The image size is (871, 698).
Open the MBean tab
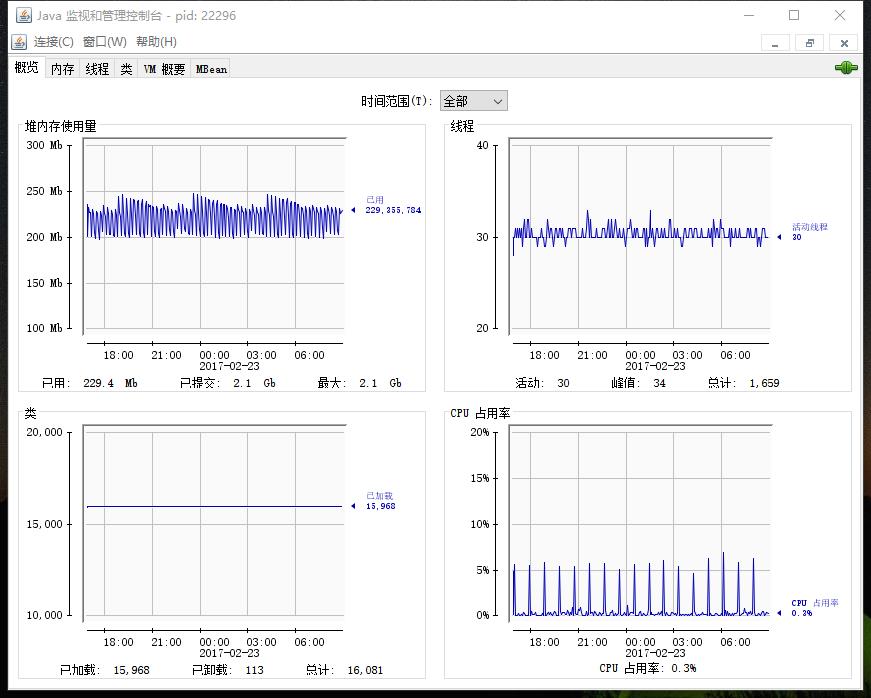(211, 69)
